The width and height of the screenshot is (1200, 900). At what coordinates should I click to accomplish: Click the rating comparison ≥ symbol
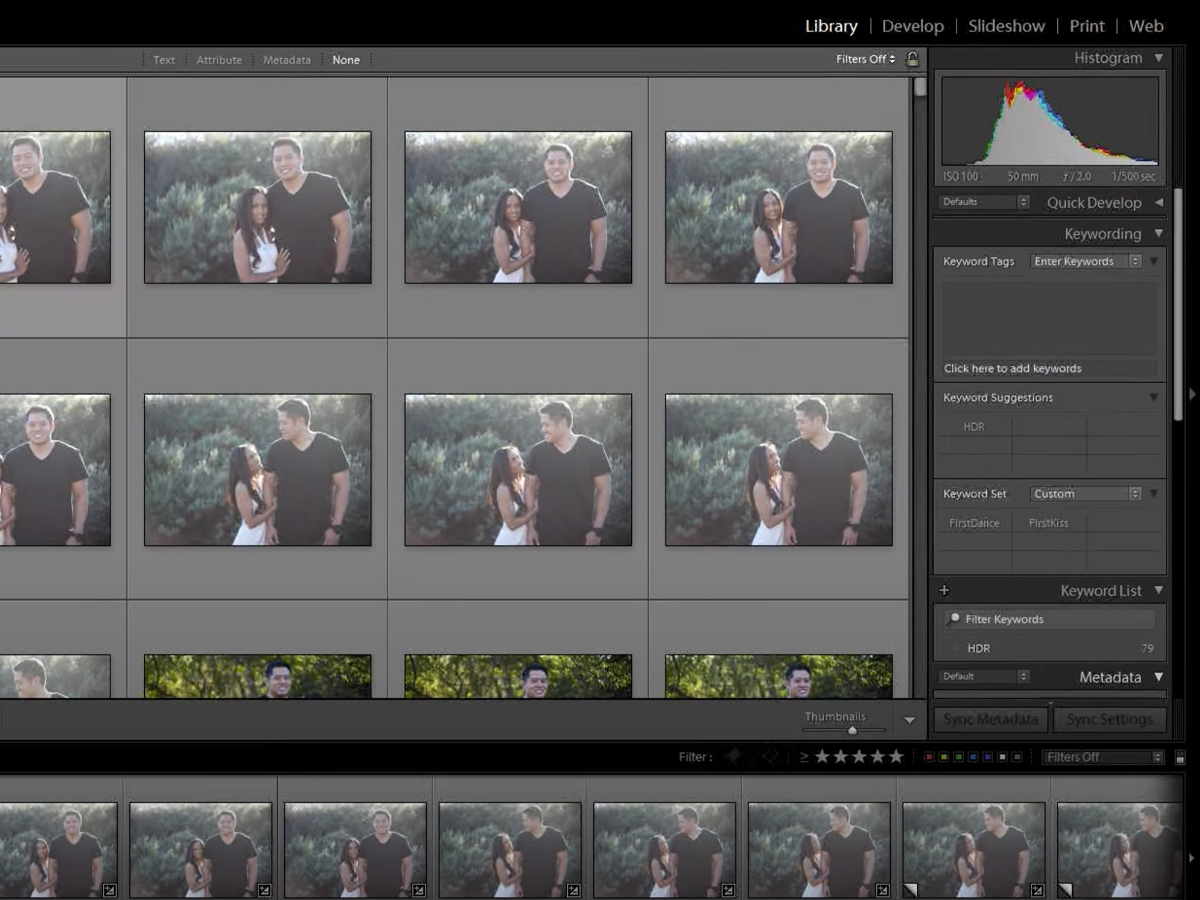pos(804,757)
